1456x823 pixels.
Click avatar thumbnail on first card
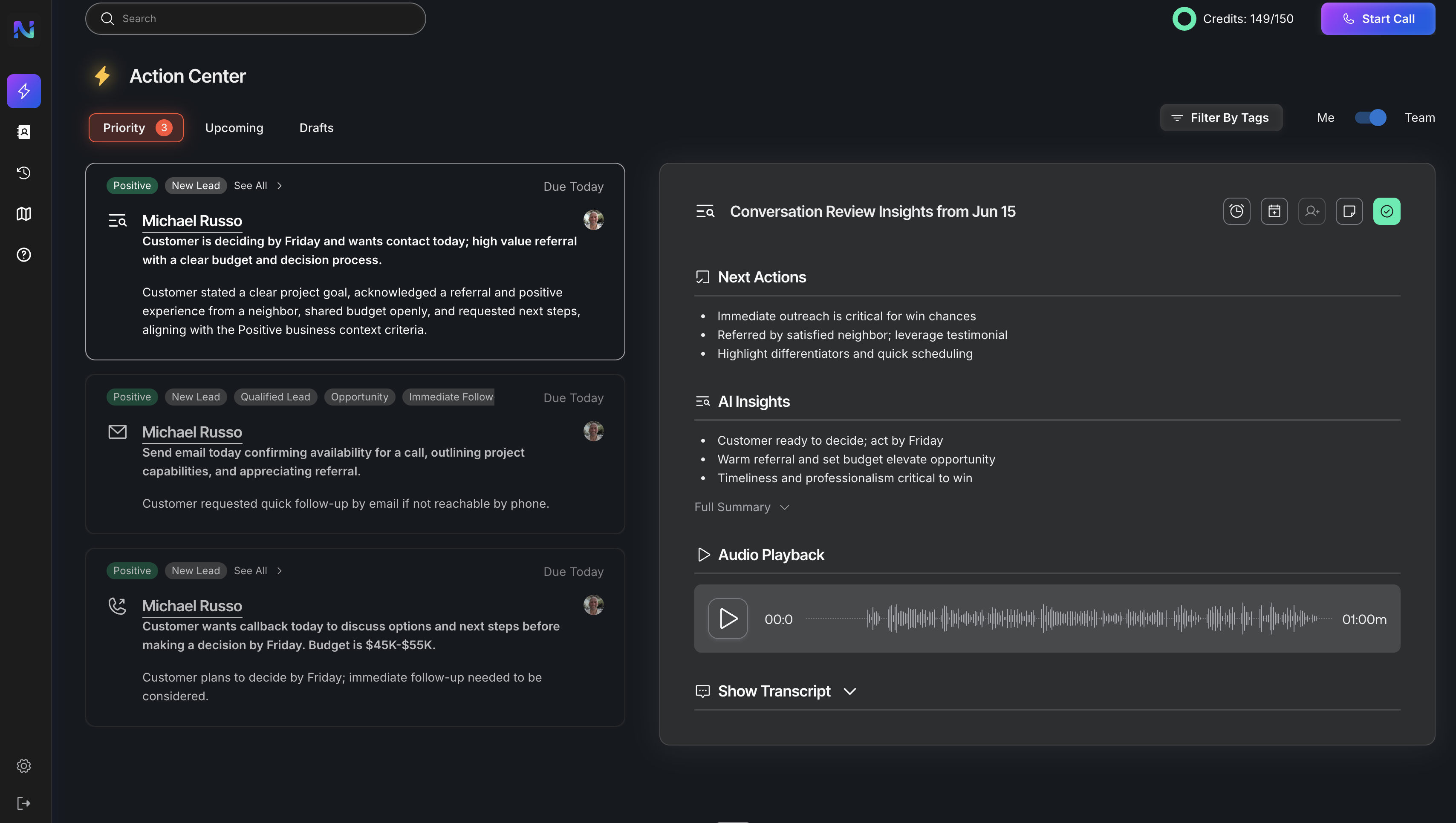point(593,220)
